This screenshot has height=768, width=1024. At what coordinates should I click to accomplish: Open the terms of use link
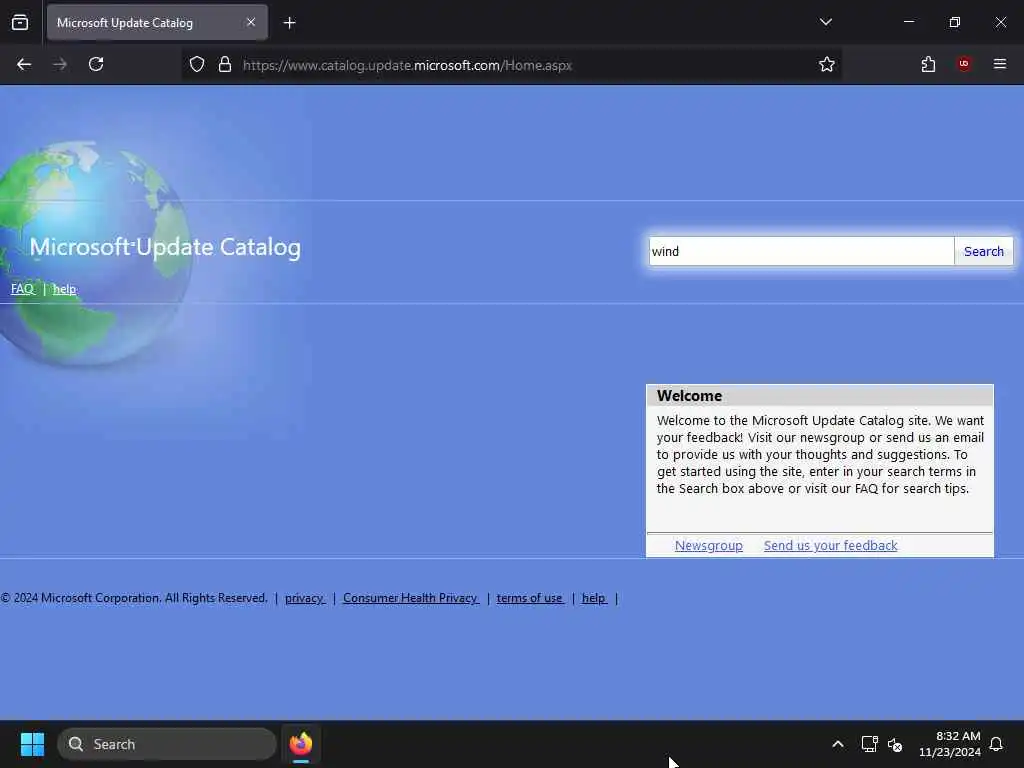pos(530,598)
